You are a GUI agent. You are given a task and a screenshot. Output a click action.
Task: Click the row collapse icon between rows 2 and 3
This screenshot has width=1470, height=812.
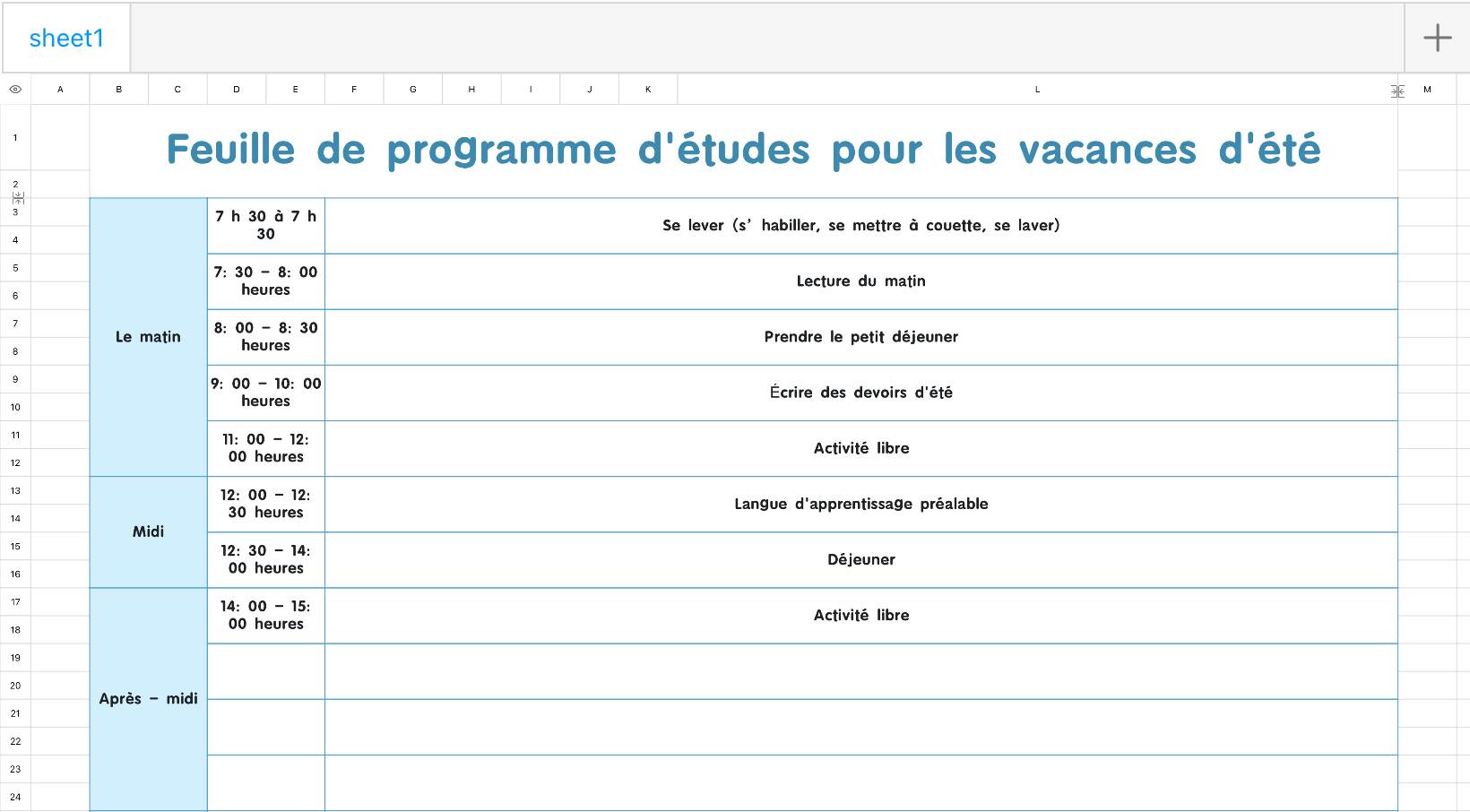[18, 198]
